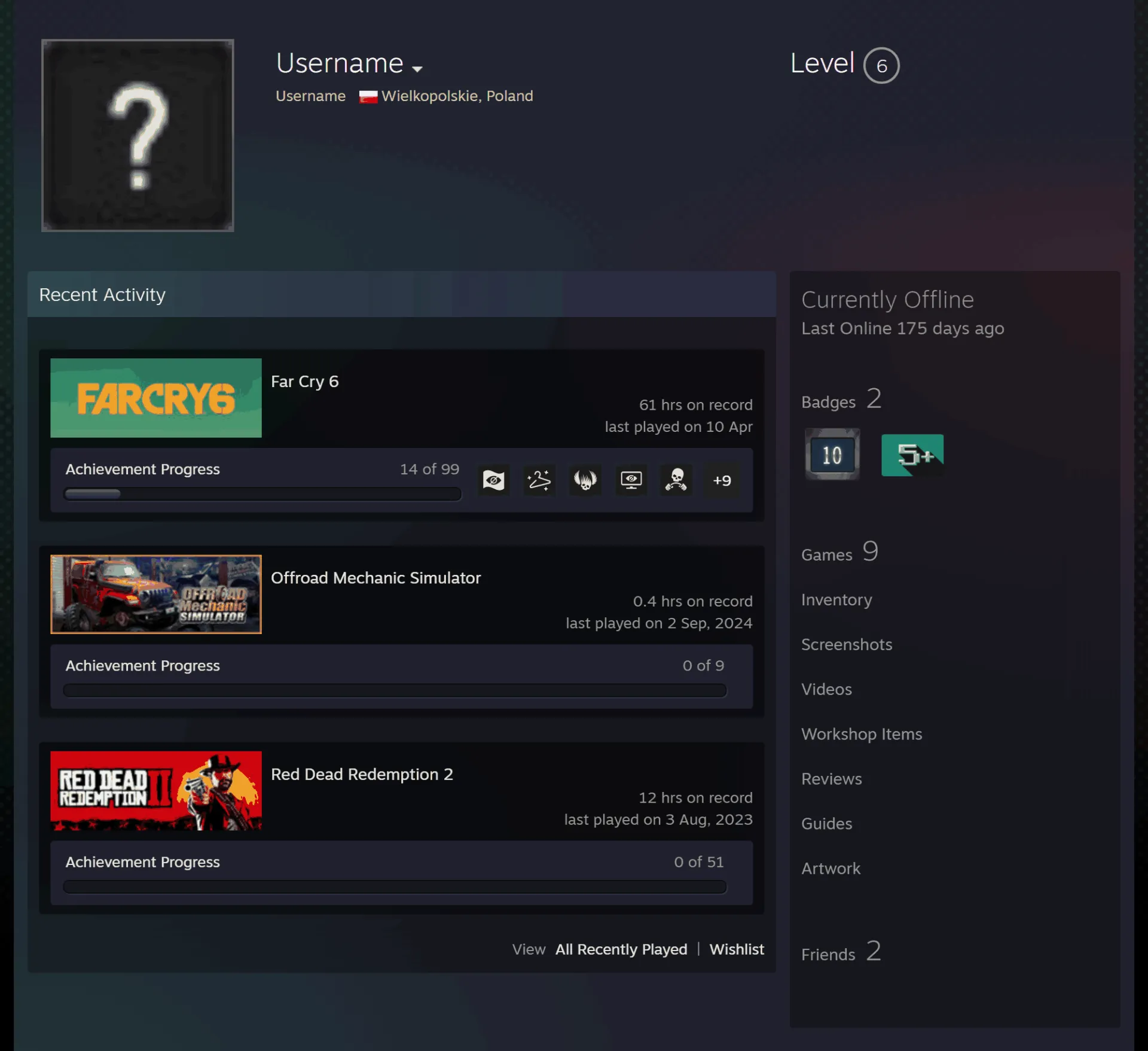
Task: Open the Far Cry 6 game banner
Action: [x=156, y=398]
